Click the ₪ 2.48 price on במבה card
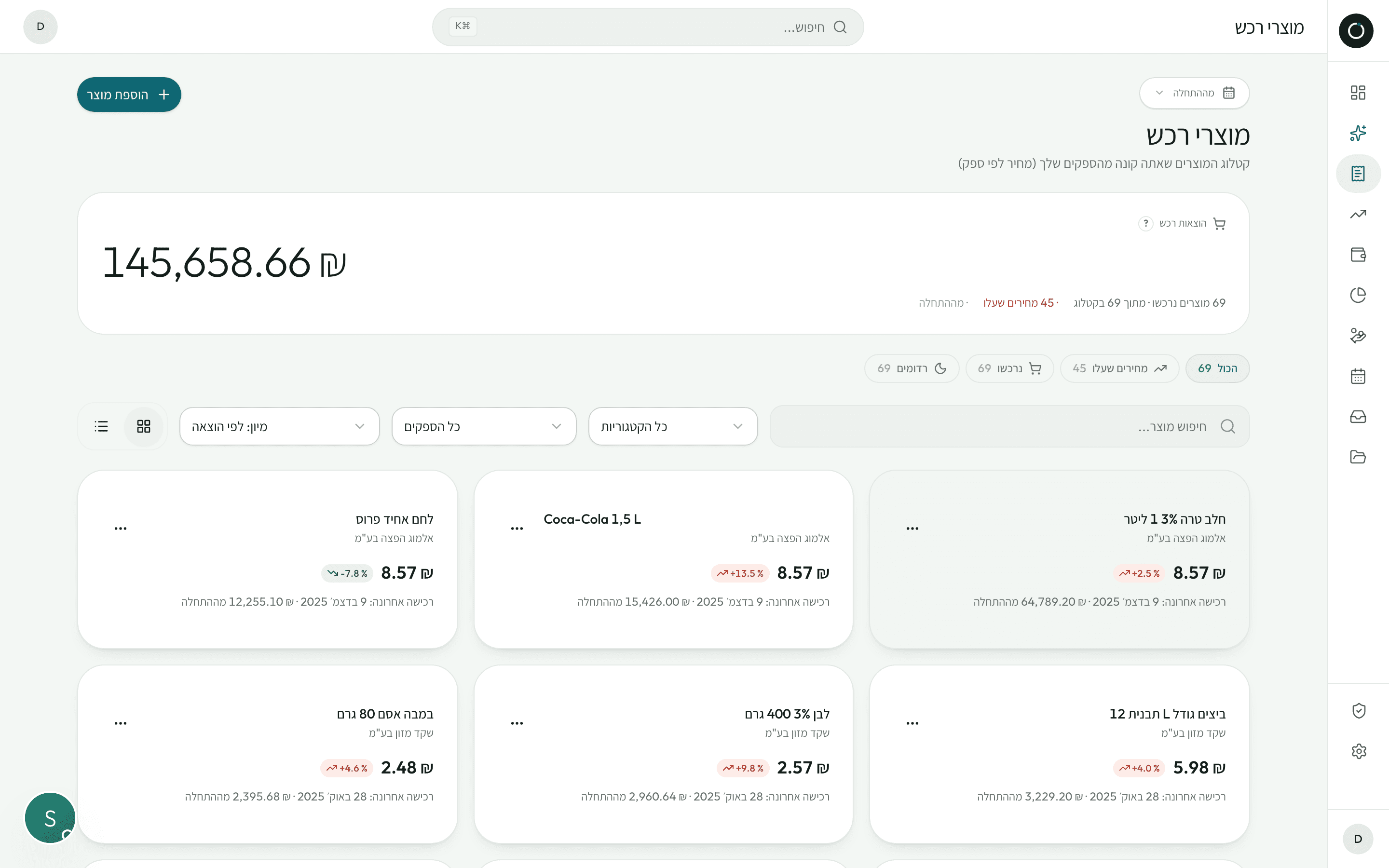This screenshot has width=1389, height=868. (408, 768)
